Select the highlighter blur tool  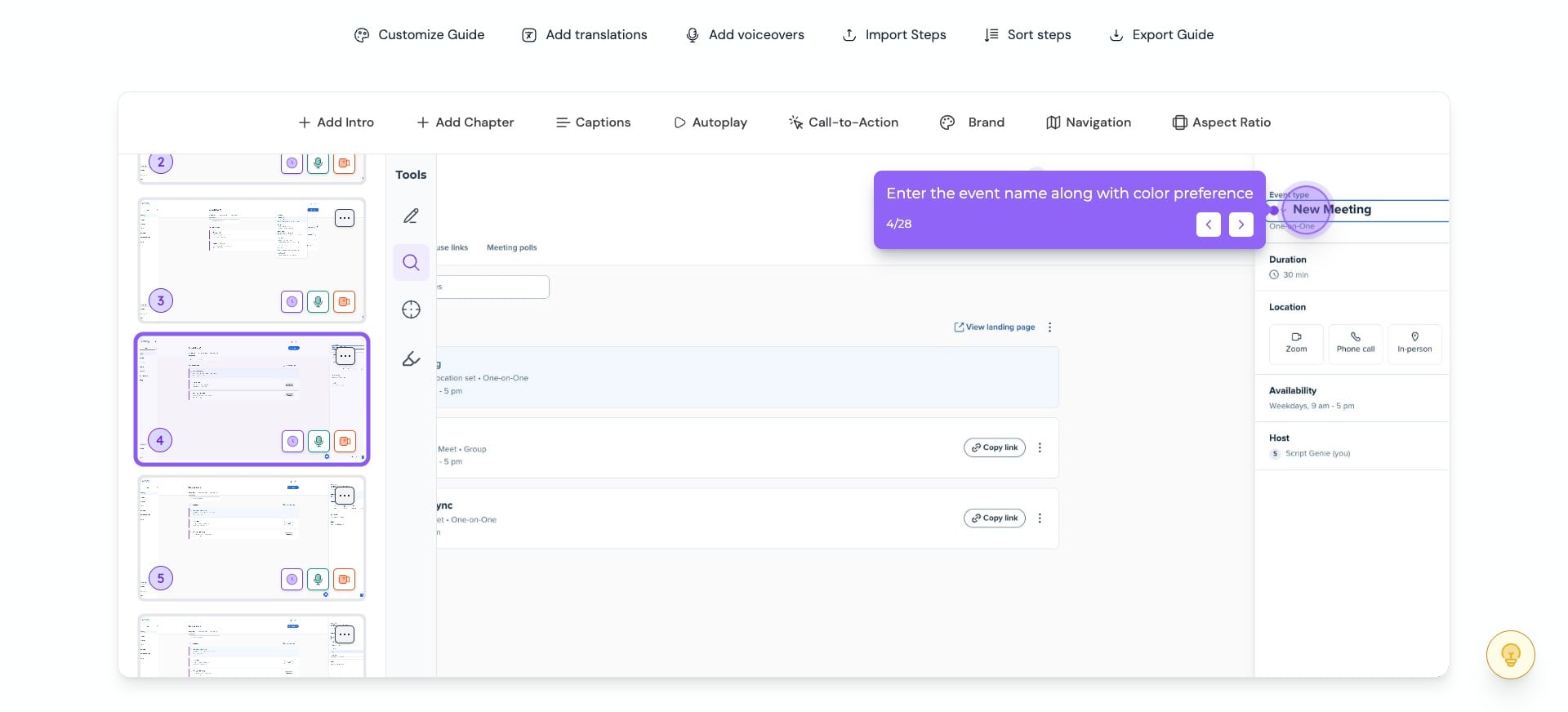pos(411,358)
